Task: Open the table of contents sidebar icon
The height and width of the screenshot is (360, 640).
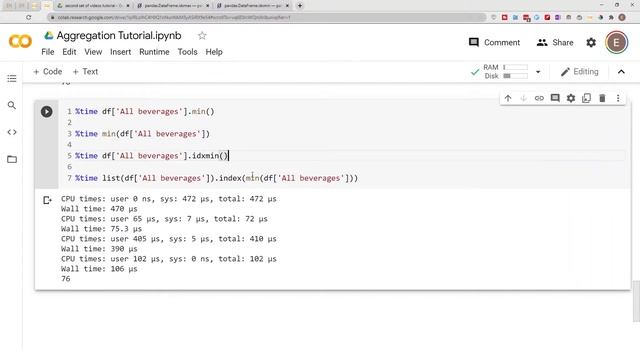Action: (x=12, y=78)
